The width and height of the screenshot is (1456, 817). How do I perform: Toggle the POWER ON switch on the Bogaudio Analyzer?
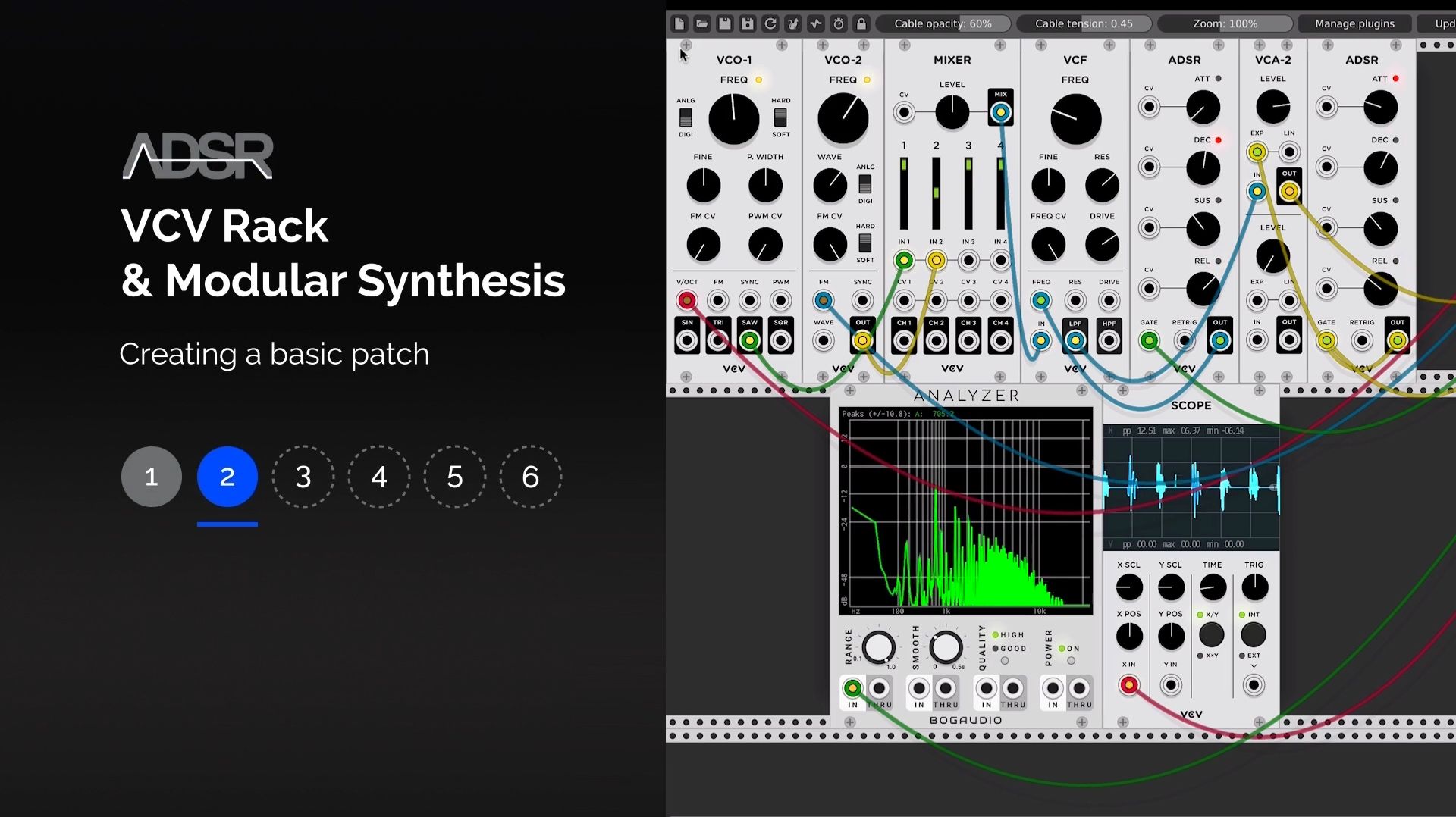[1071, 660]
